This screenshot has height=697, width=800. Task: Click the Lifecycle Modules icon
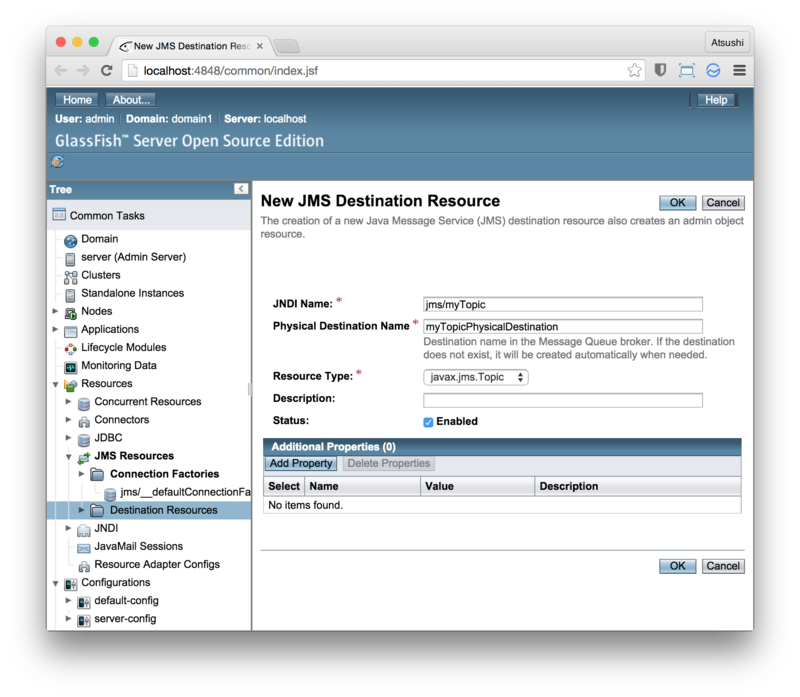pyautogui.click(x=71, y=348)
